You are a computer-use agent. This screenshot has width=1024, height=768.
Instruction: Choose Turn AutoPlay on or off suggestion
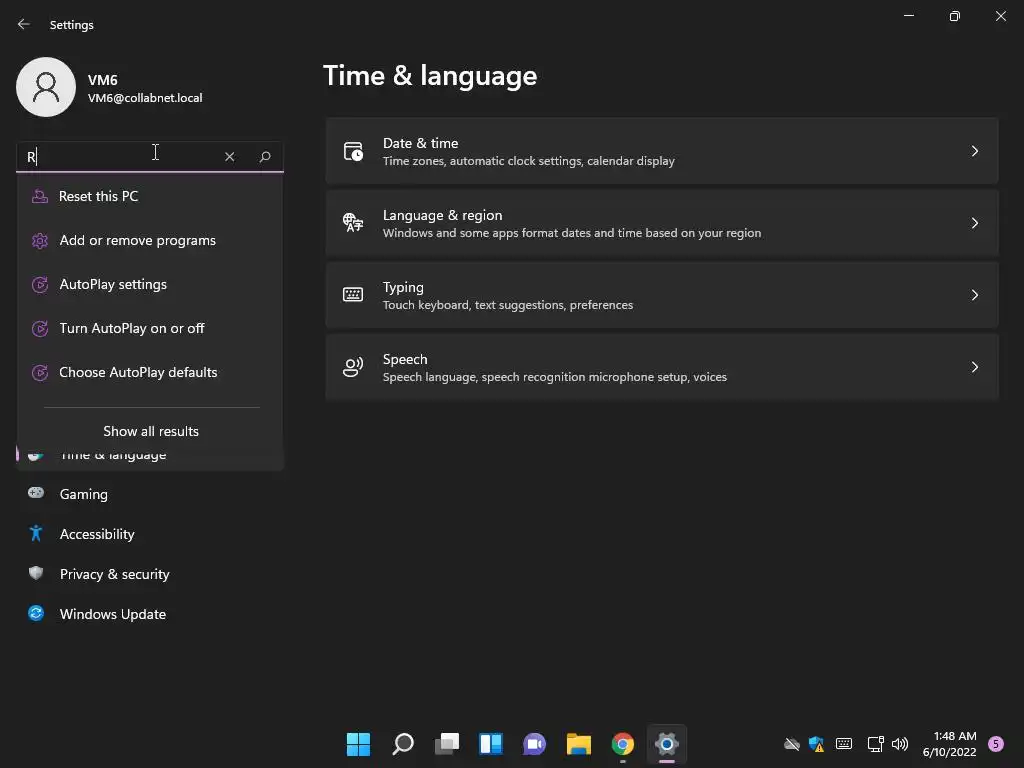(150, 328)
